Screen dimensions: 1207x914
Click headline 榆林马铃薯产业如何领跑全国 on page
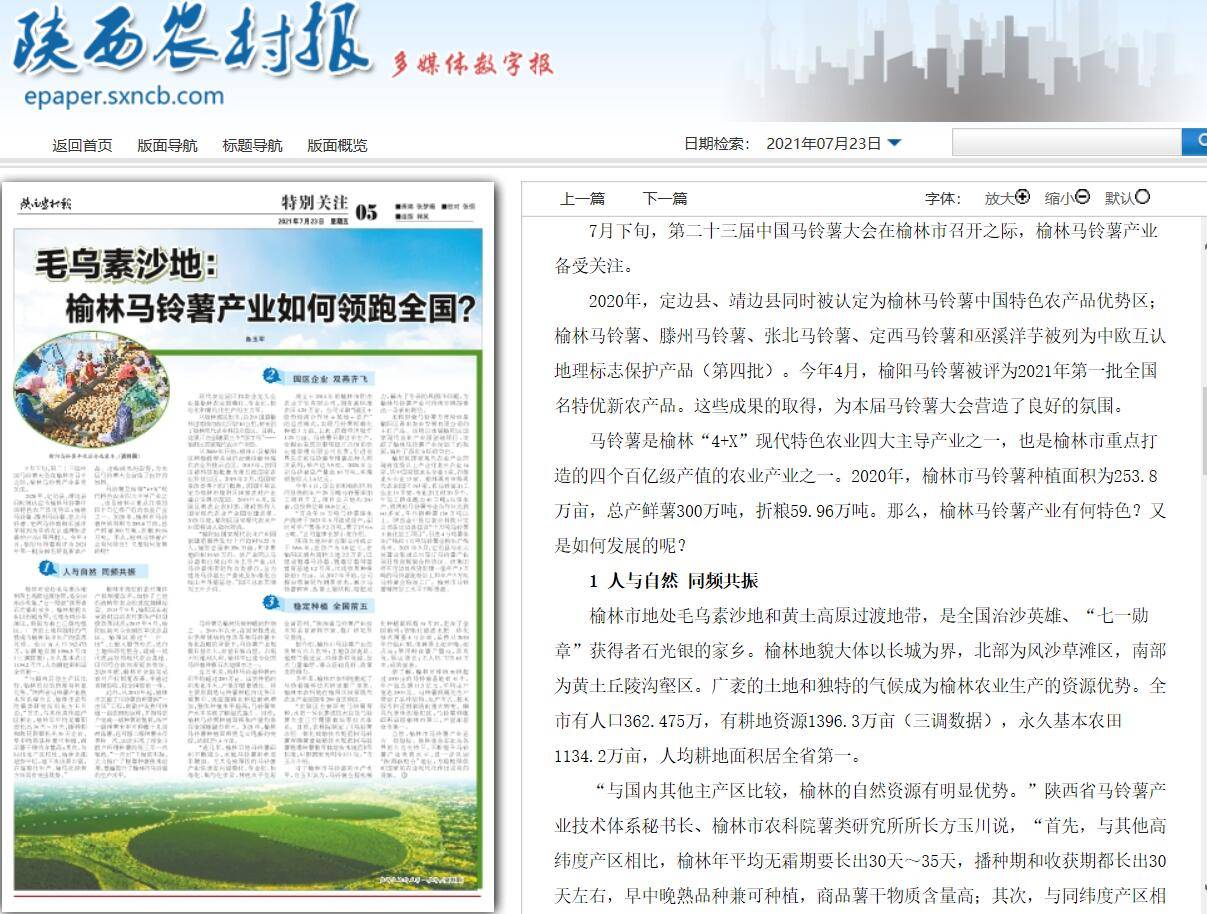click(x=271, y=307)
